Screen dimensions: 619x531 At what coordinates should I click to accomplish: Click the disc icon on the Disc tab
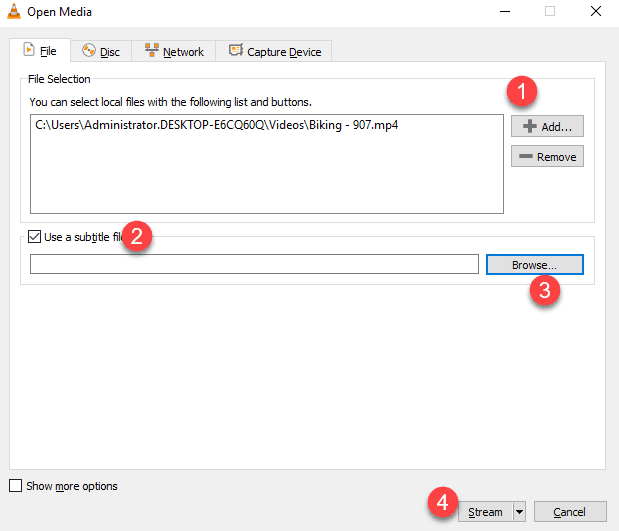point(89,51)
